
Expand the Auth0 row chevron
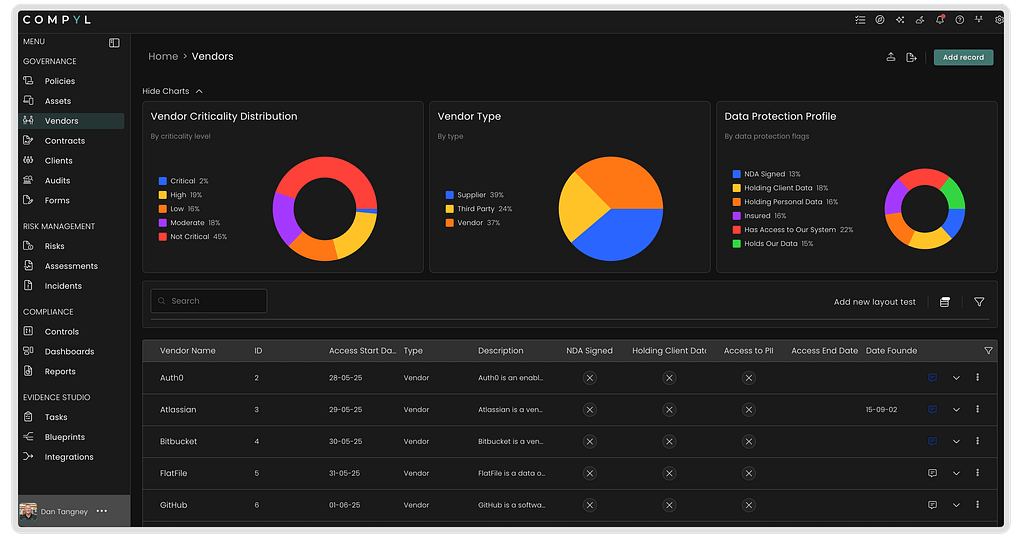tap(956, 378)
